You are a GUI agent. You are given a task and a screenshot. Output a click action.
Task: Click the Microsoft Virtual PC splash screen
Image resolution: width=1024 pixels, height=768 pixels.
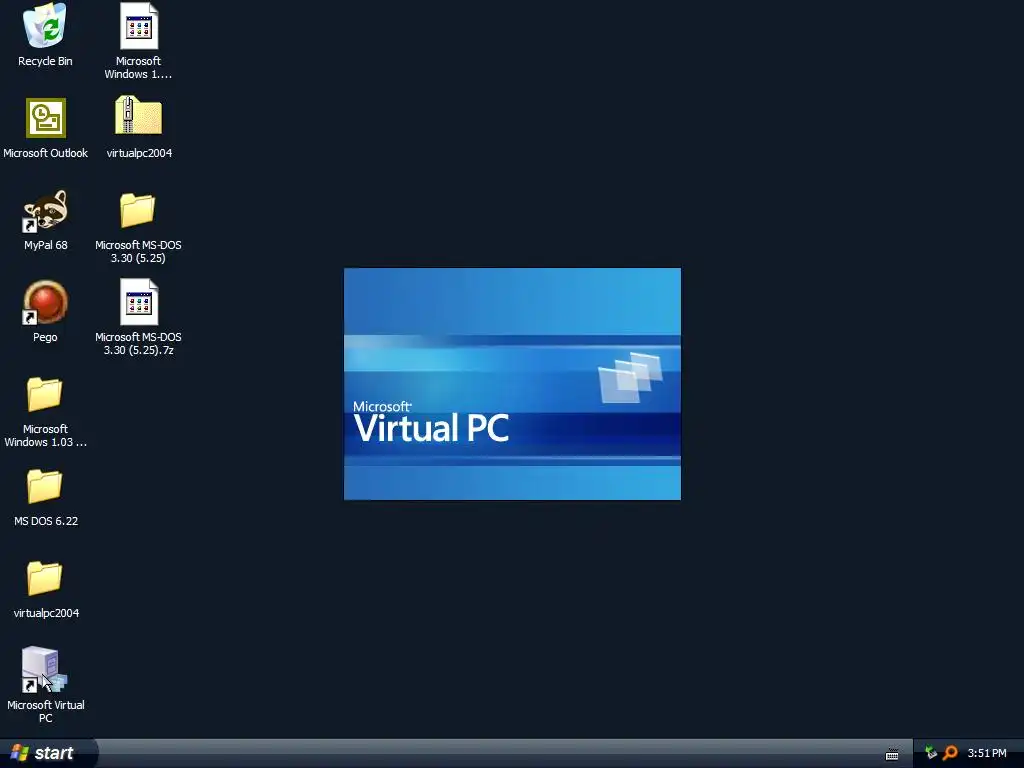(512, 384)
